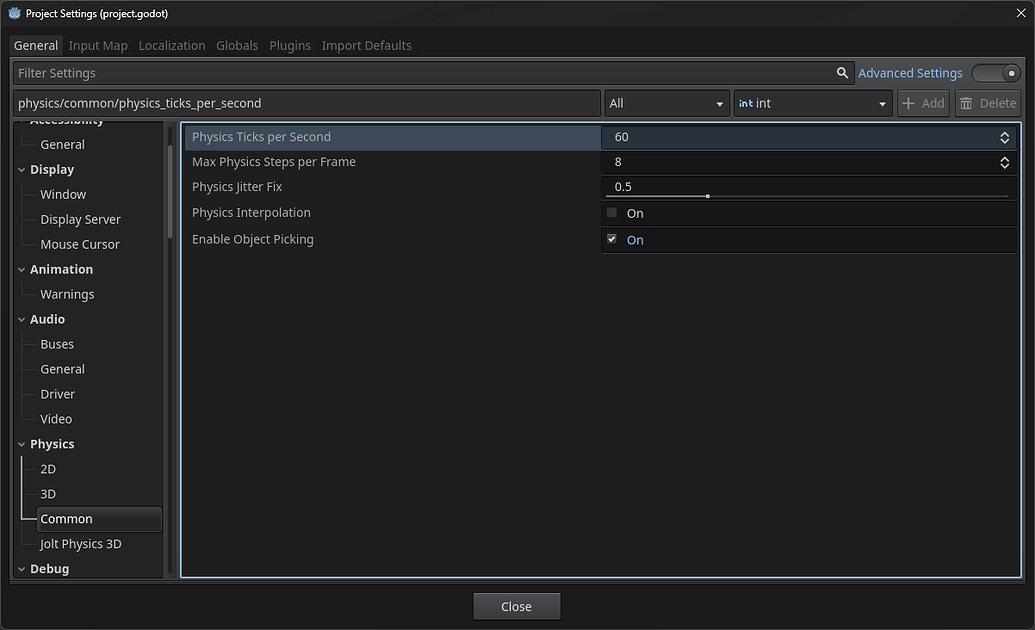Click the stepper on Max Physics Steps per Frame
Screen dimensions: 1035x630
point(1004,162)
